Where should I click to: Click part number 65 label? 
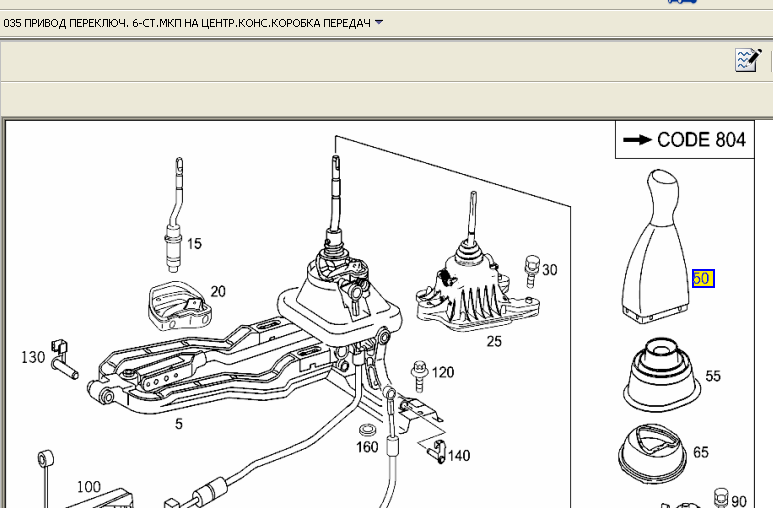pos(700,452)
